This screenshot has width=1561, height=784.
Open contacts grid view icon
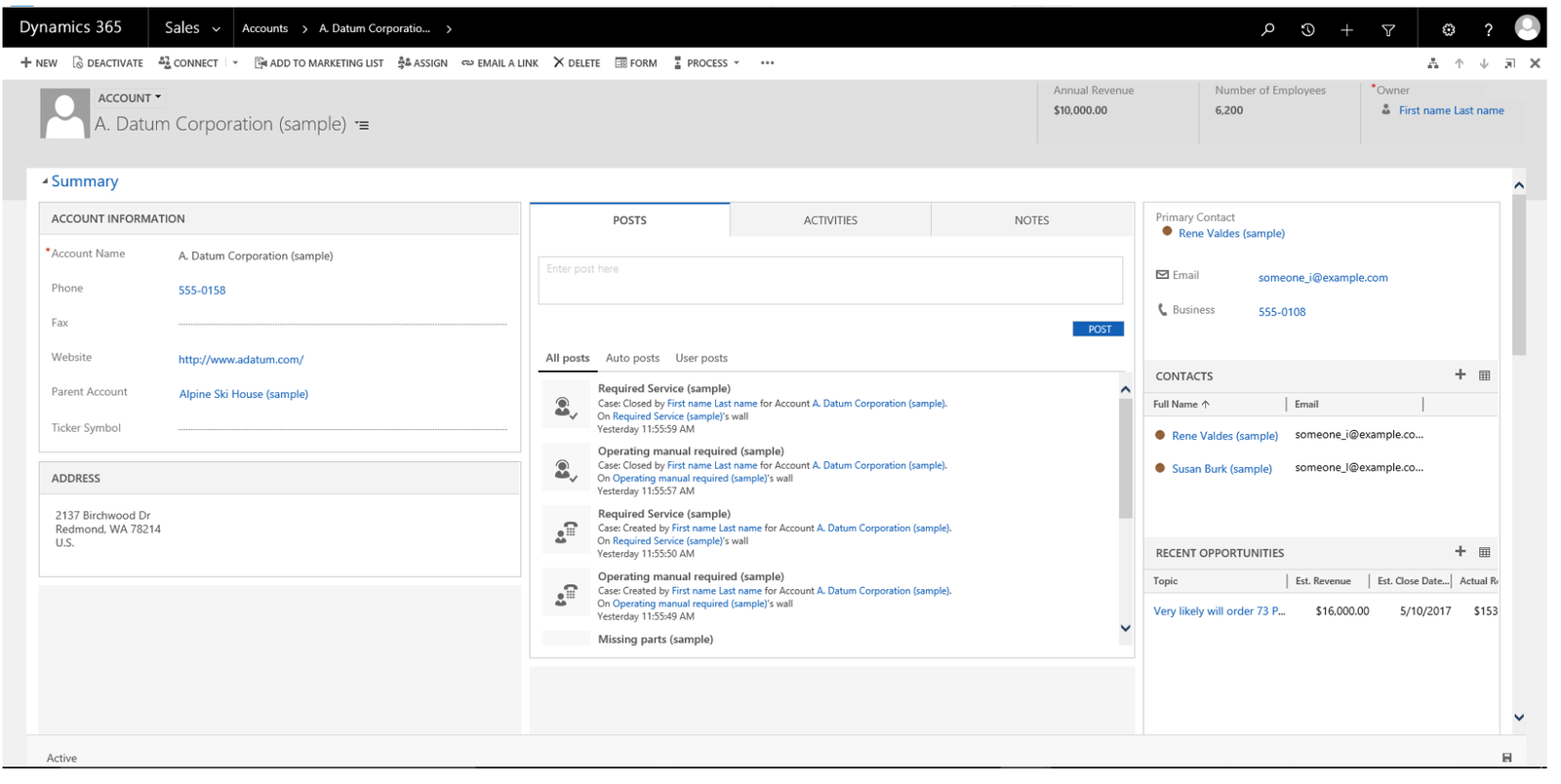[1484, 375]
